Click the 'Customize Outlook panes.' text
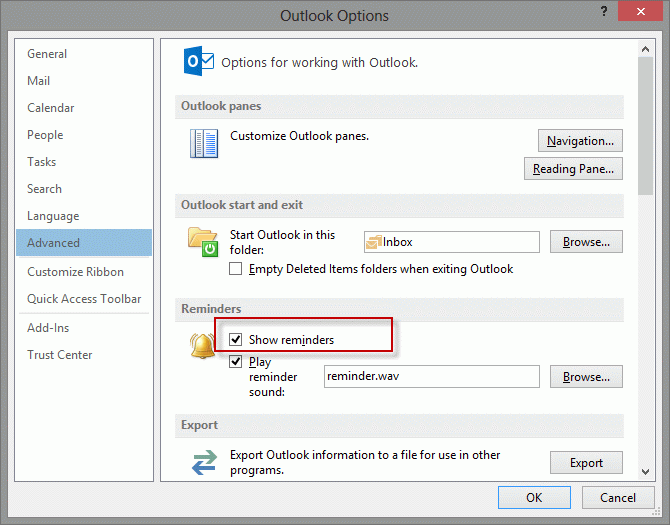670x525 pixels. coord(299,136)
